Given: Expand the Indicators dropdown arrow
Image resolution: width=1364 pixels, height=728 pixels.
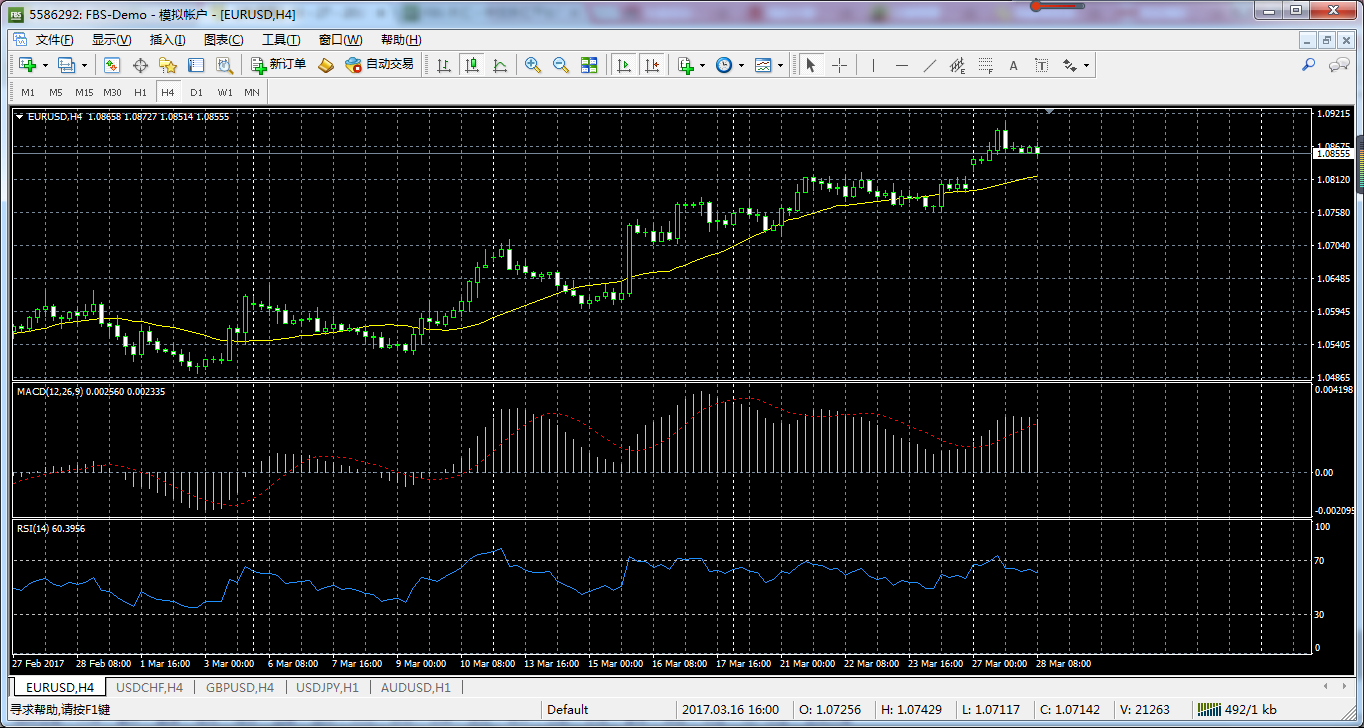Looking at the screenshot, I should click(703, 65).
